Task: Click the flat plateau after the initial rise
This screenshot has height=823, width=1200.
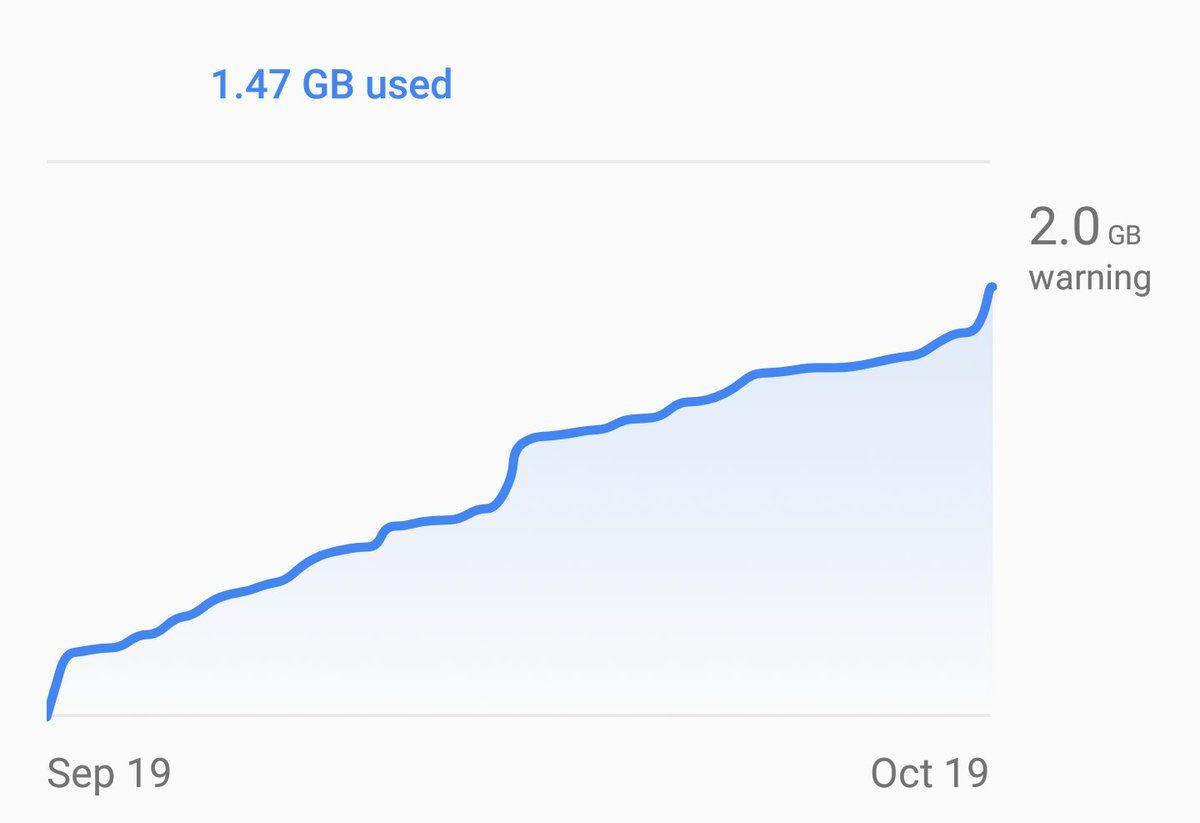Action: click(x=95, y=650)
